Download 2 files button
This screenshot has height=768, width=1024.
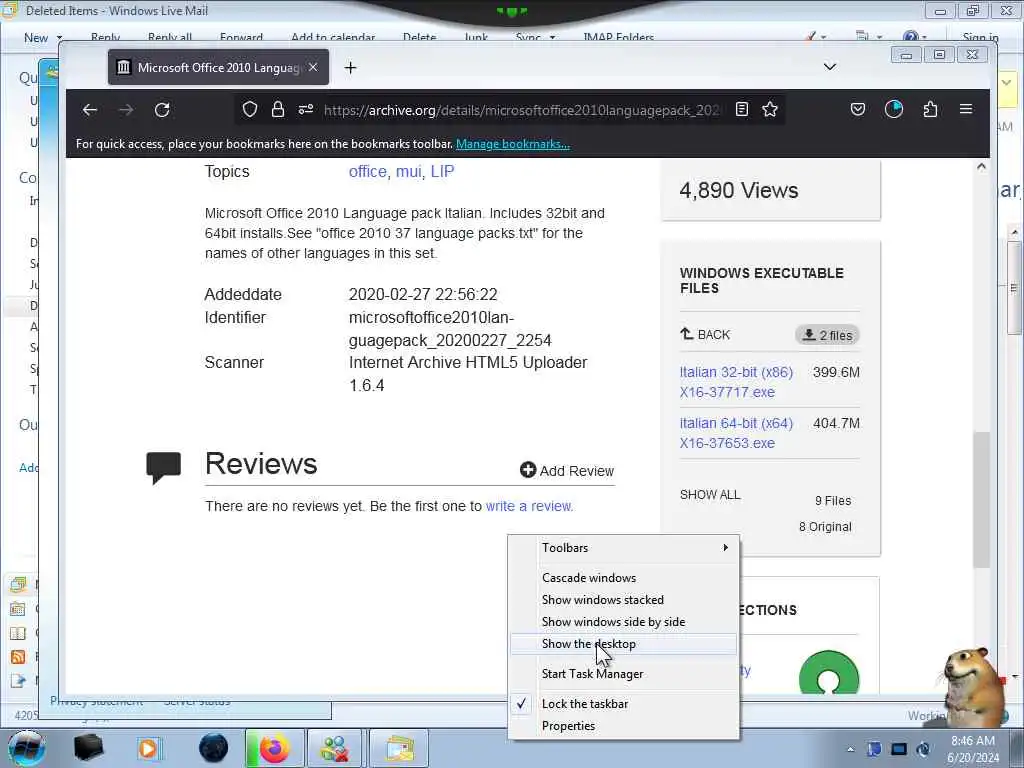pyautogui.click(x=827, y=335)
